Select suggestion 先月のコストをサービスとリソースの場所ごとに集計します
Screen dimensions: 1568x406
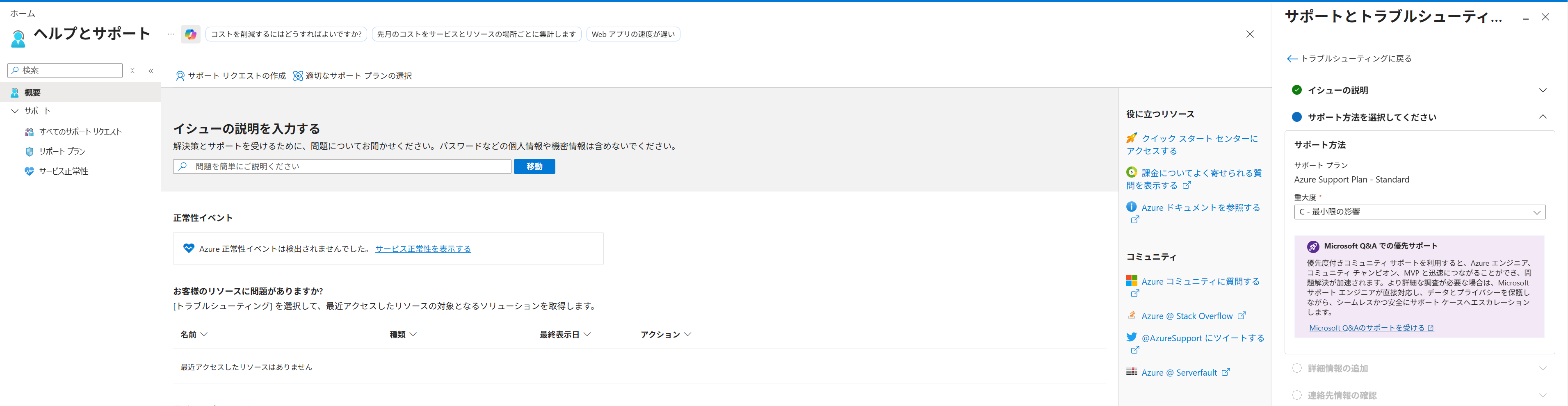pyautogui.click(x=477, y=34)
